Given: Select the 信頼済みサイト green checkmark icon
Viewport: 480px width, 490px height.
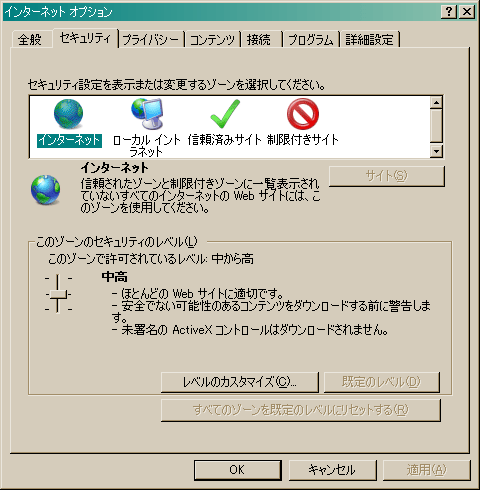Looking at the screenshot, I should pyautogui.click(x=225, y=114).
